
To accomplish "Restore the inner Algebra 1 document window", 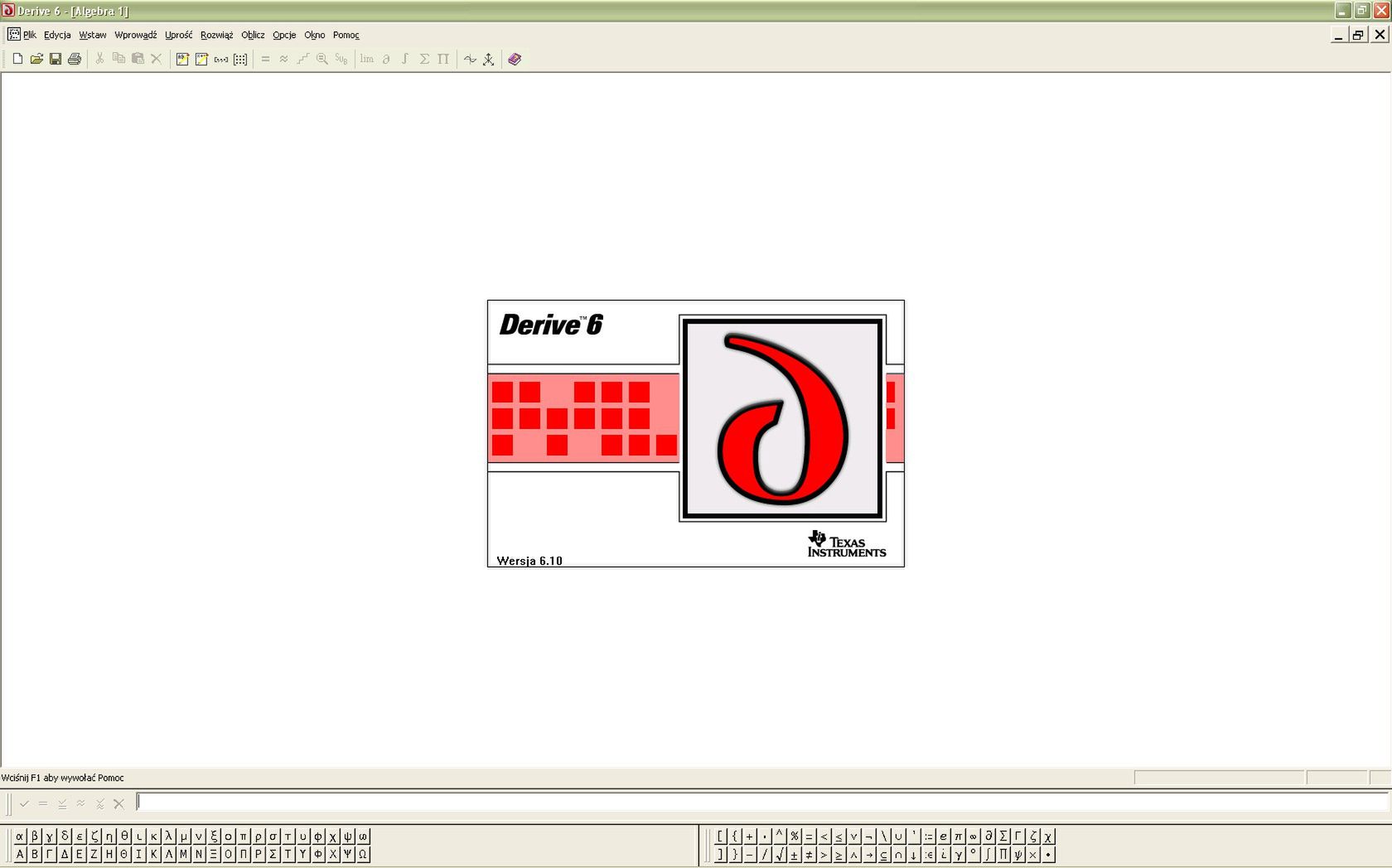I will pyautogui.click(x=1358, y=35).
